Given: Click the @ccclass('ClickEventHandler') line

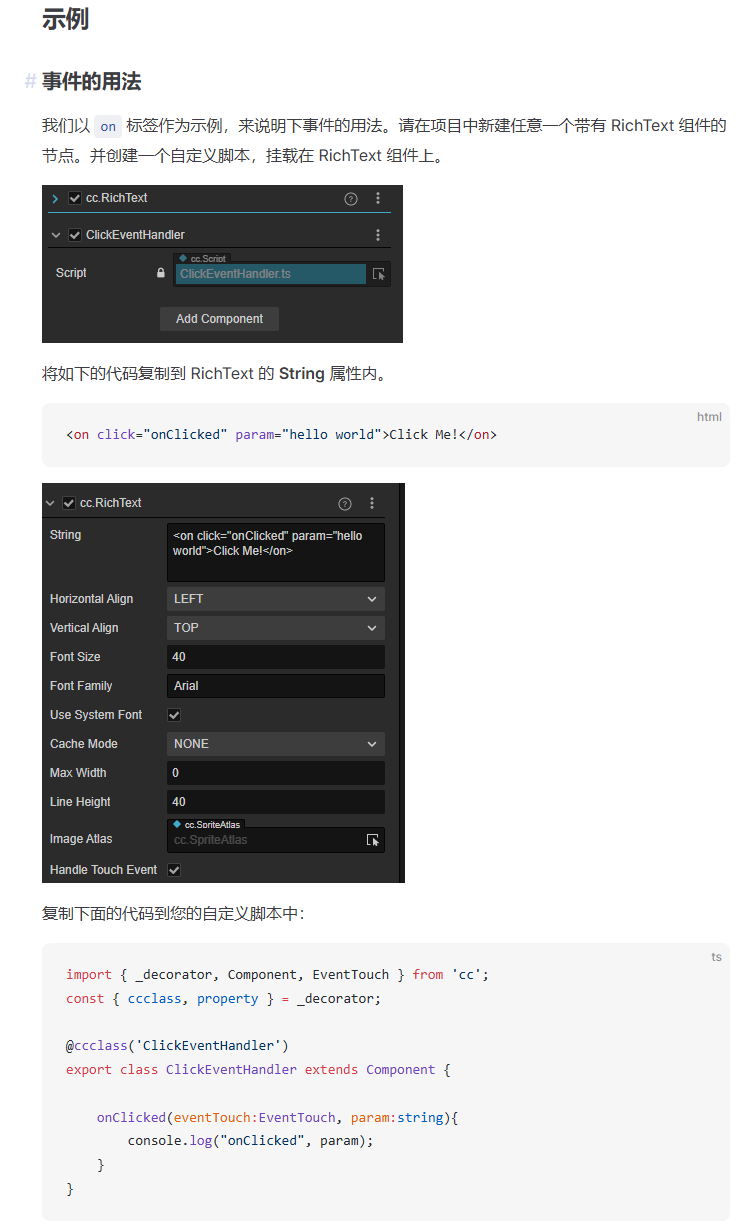Looking at the screenshot, I should tap(177, 1045).
